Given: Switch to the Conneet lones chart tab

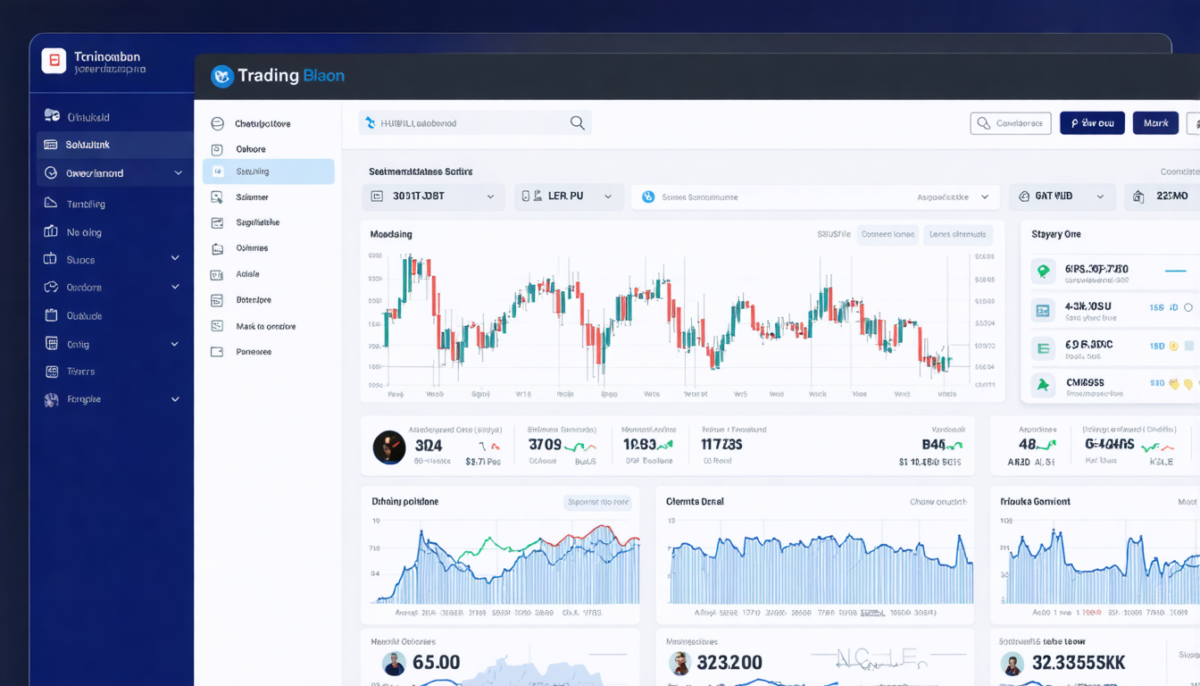Looking at the screenshot, I should [x=888, y=235].
